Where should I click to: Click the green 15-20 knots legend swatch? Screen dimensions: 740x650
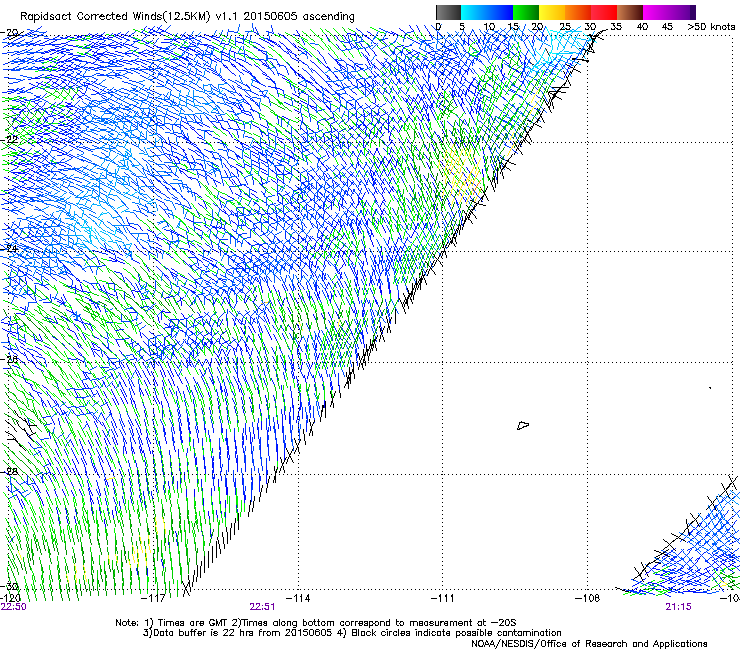pos(526,12)
